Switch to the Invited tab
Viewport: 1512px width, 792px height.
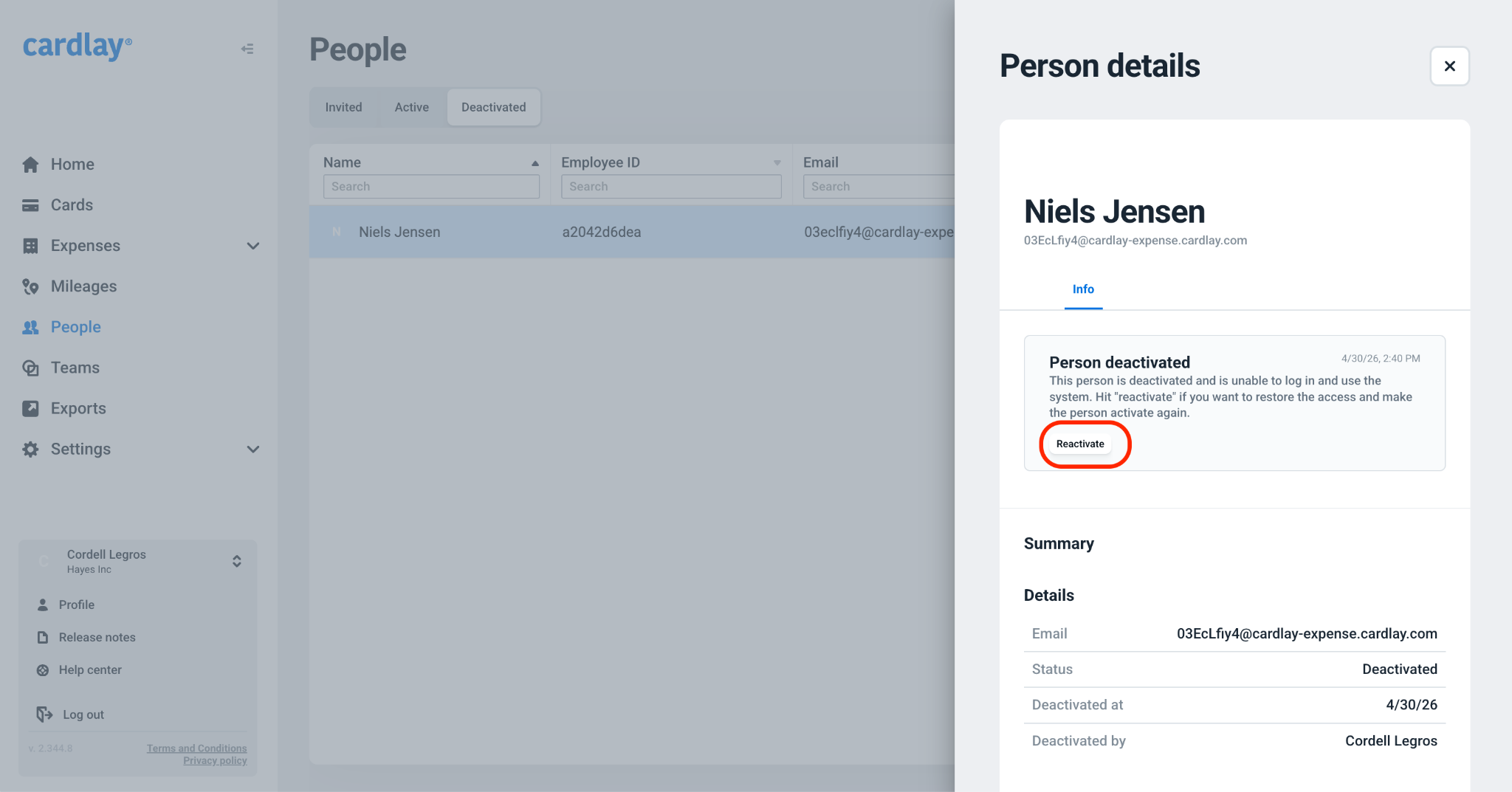coord(344,107)
